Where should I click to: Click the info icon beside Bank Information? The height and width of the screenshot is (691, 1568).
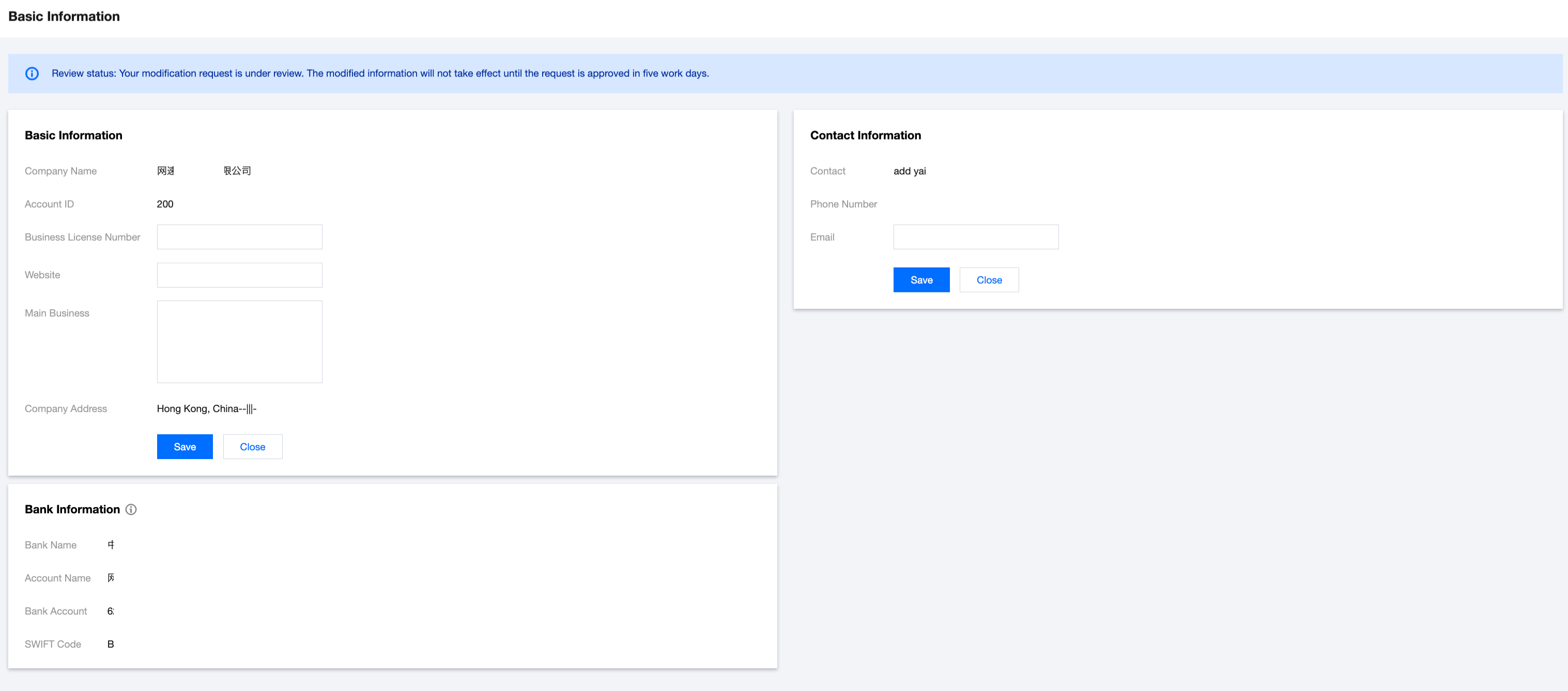click(x=131, y=510)
